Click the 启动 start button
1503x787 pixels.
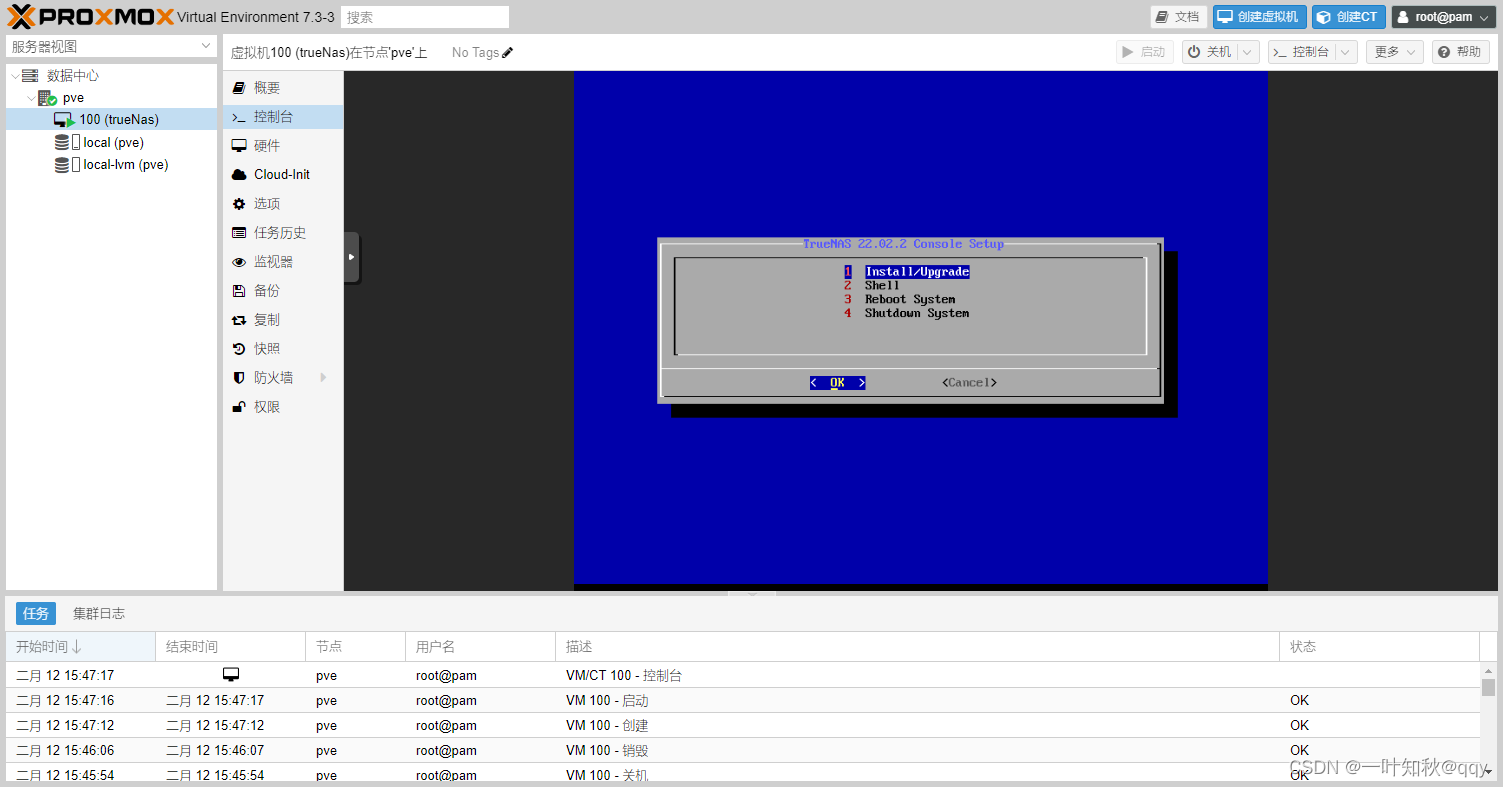pos(1144,52)
